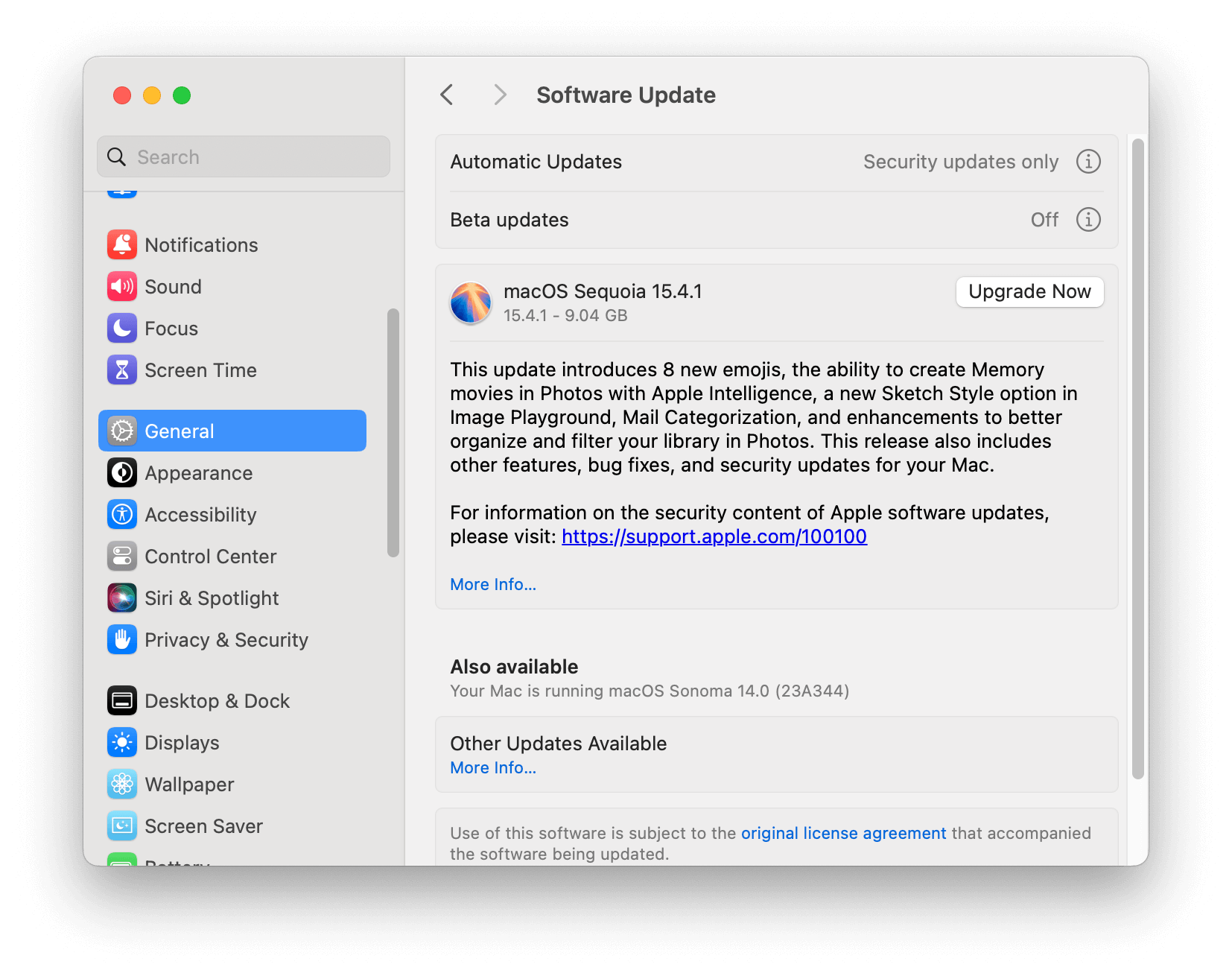Viewport: 1232px width, 976px height.
Task: Click More Info under Sequoia description
Action: pyautogui.click(x=493, y=584)
